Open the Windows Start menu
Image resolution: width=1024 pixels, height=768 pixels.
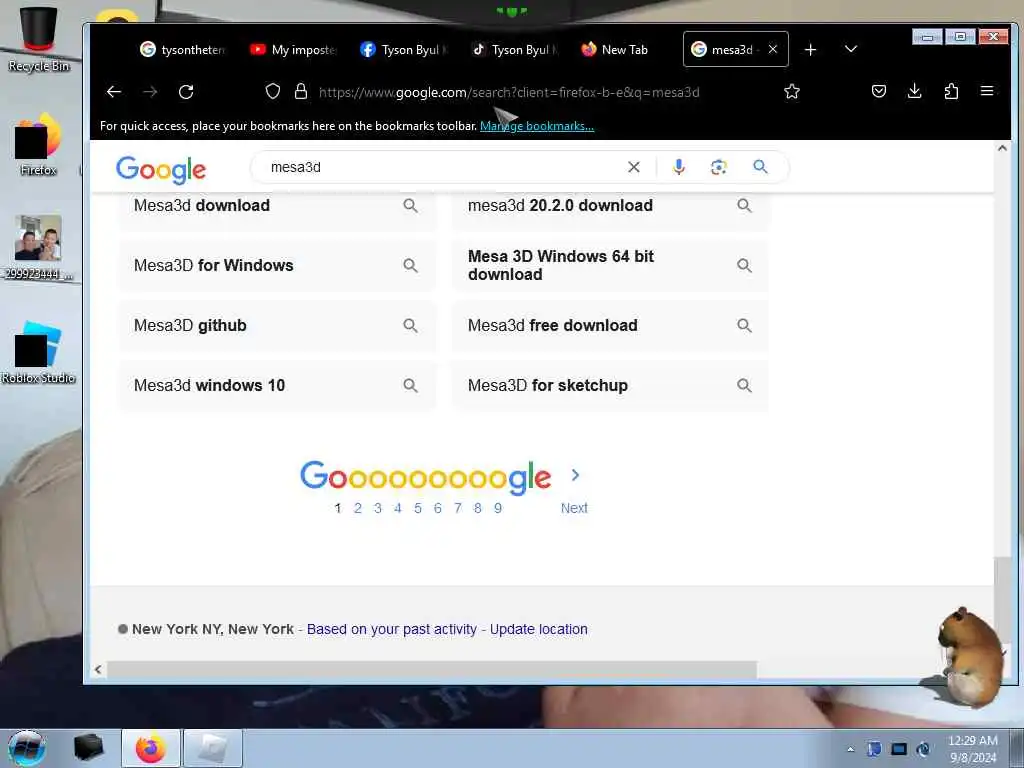pyautogui.click(x=27, y=748)
